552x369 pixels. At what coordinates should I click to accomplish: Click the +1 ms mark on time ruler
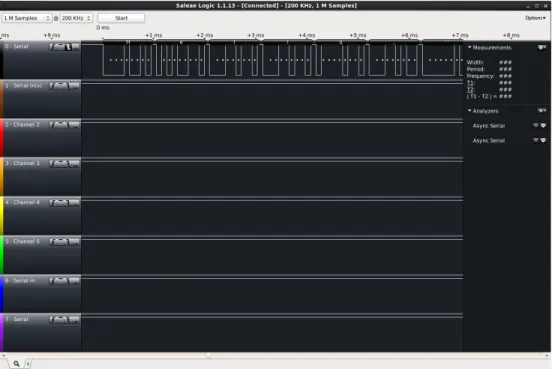click(153, 35)
